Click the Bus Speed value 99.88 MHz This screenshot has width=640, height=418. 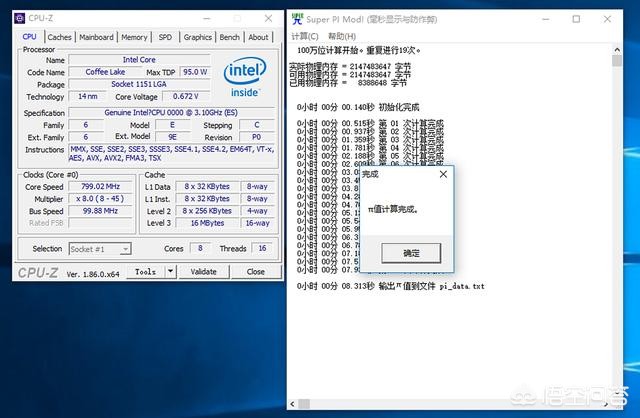click(100, 211)
